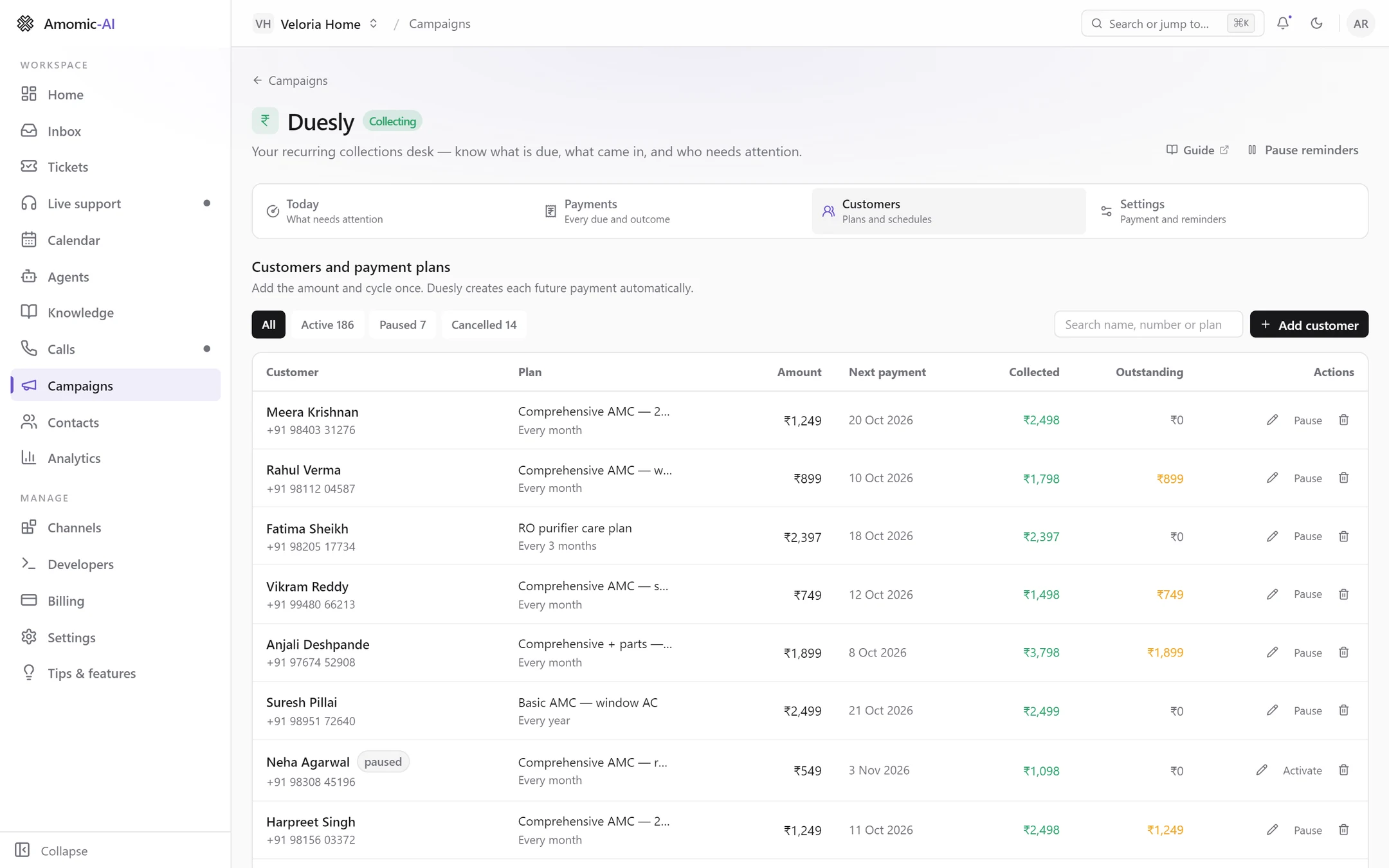Open Tips & features sidebar item
Viewport: 1389px width, 868px height.
pyautogui.click(x=116, y=673)
